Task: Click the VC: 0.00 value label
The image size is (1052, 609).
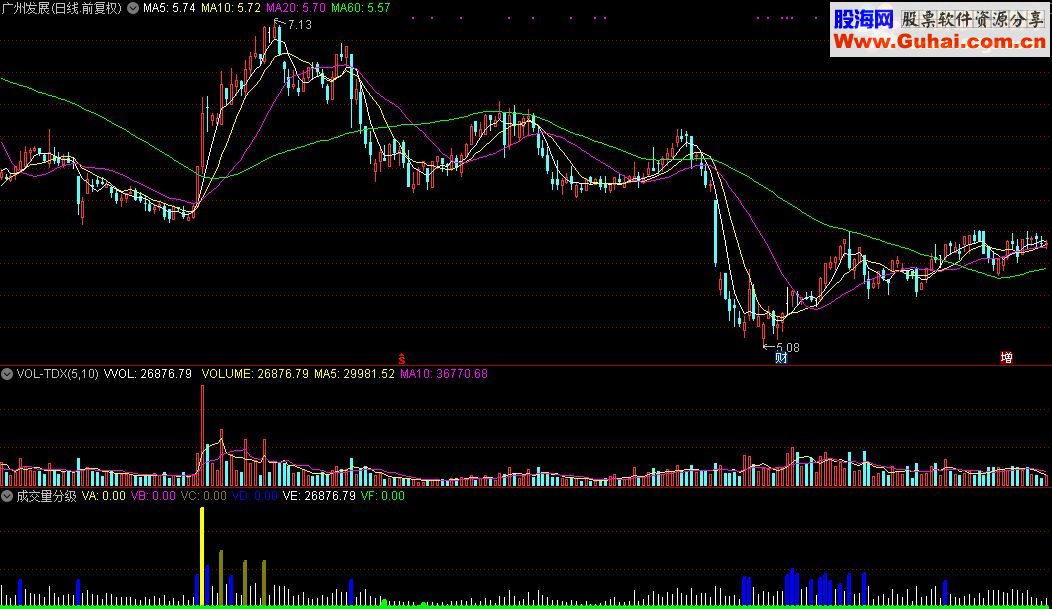Action: pyautogui.click(x=203, y=496)
